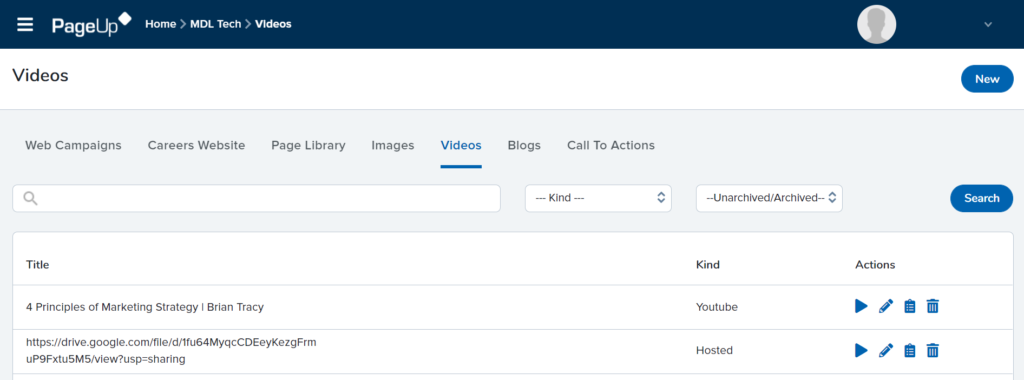Click clipboard icon for the Hosted video
The height and width of the screenshot is (380, 1024).
click(x=909, y=351)
